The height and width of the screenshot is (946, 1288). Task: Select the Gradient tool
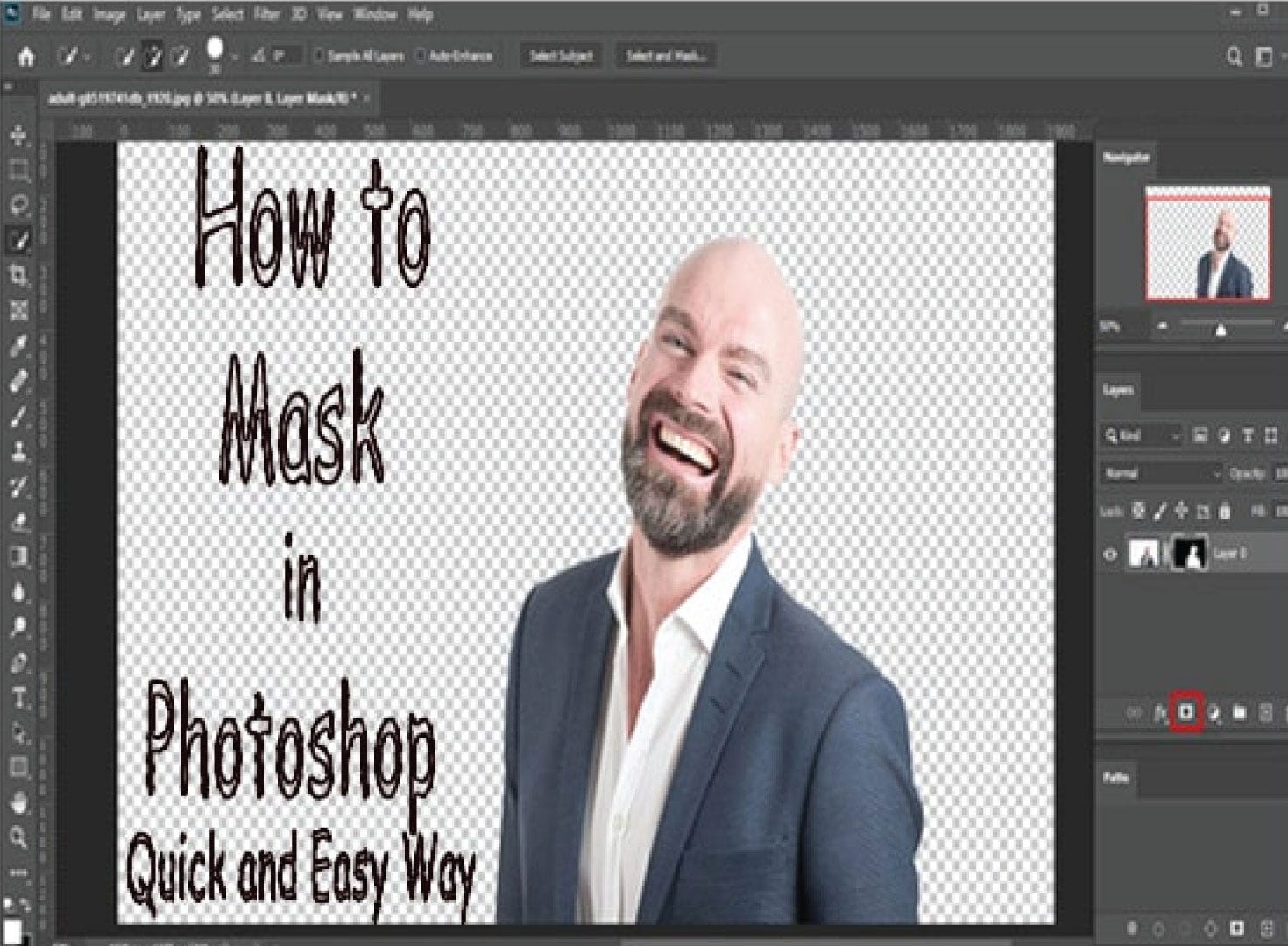tap(18, 557)
